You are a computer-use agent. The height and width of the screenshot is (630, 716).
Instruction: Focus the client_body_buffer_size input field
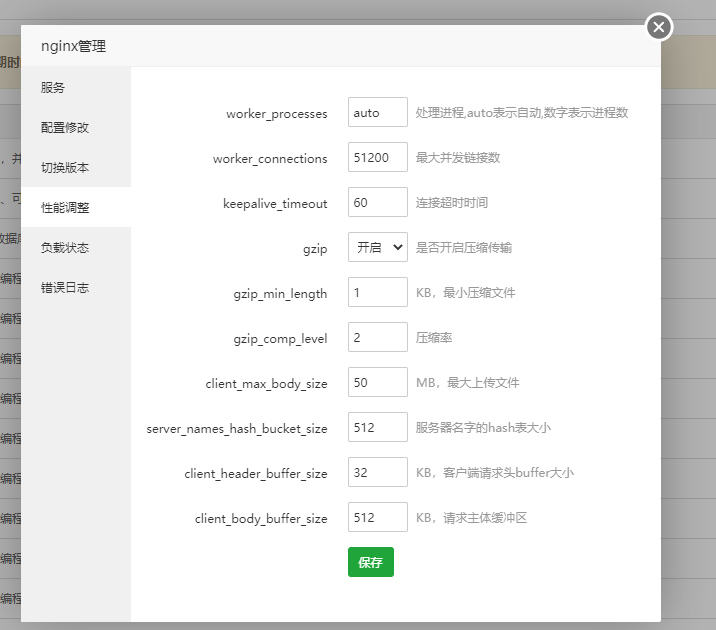(378, 517)
